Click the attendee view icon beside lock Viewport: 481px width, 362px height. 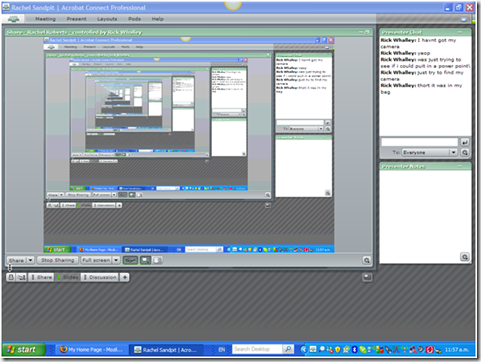pyautogui.click(x=22, y=277)
